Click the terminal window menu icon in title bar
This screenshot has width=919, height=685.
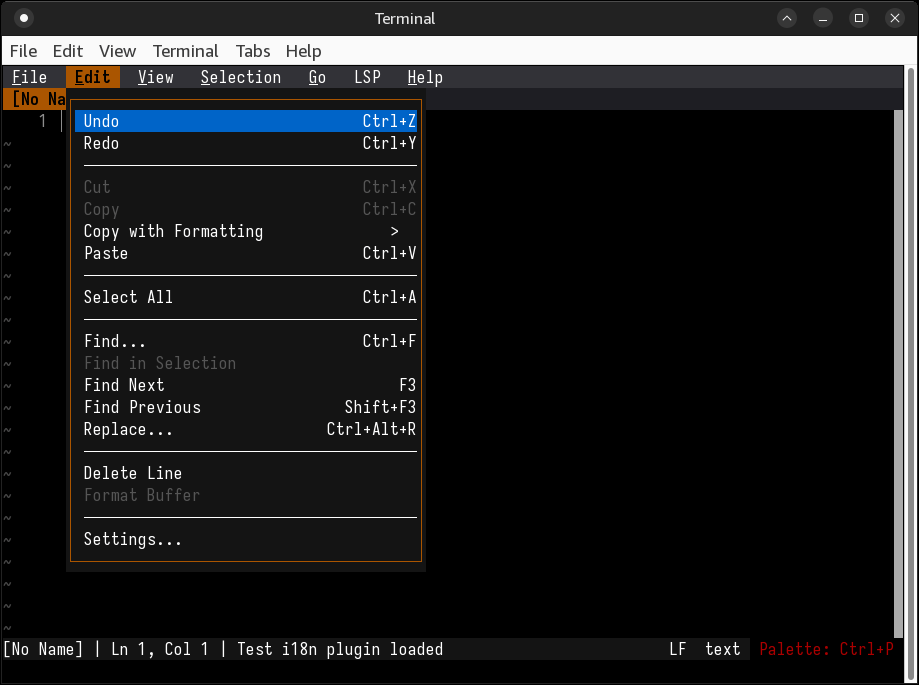[x=24, y=18]
